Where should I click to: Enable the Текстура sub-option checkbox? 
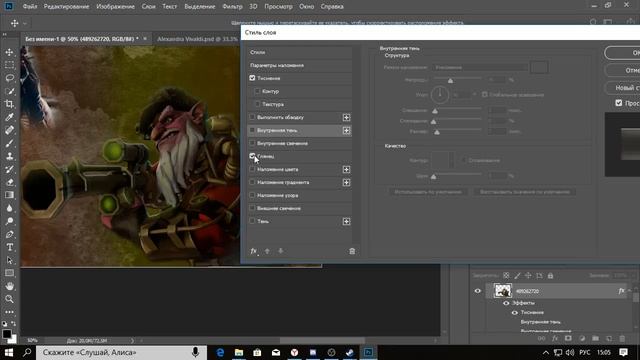pos(257,104)
